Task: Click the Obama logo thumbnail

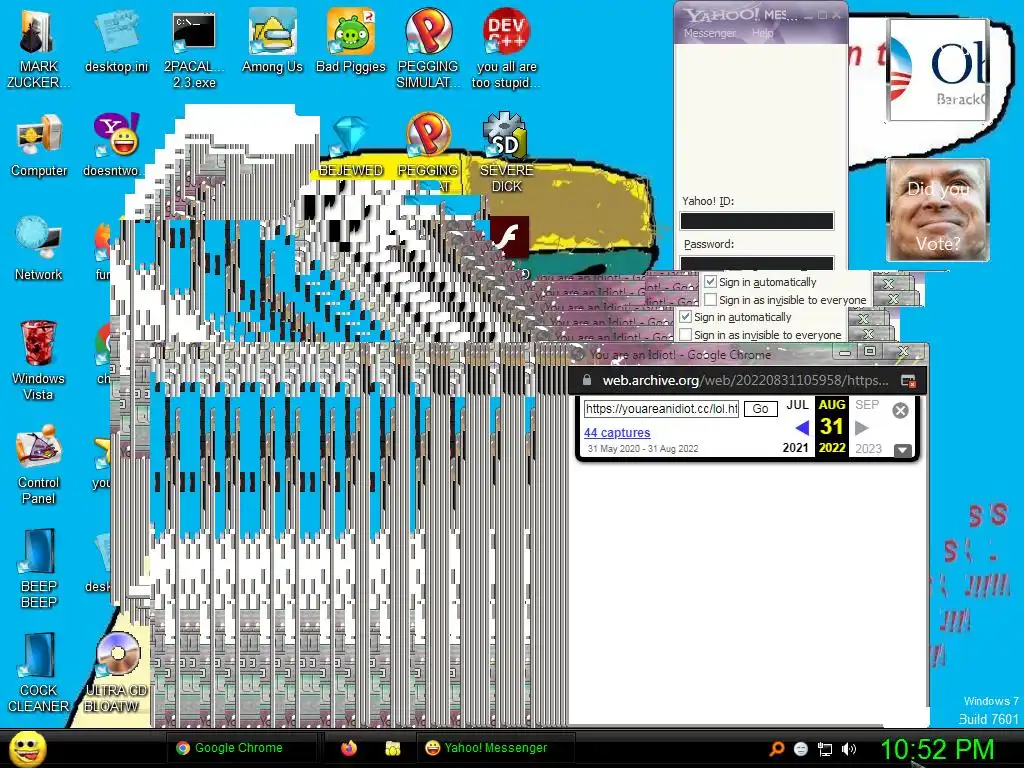Action: click(x=938, y=70)
